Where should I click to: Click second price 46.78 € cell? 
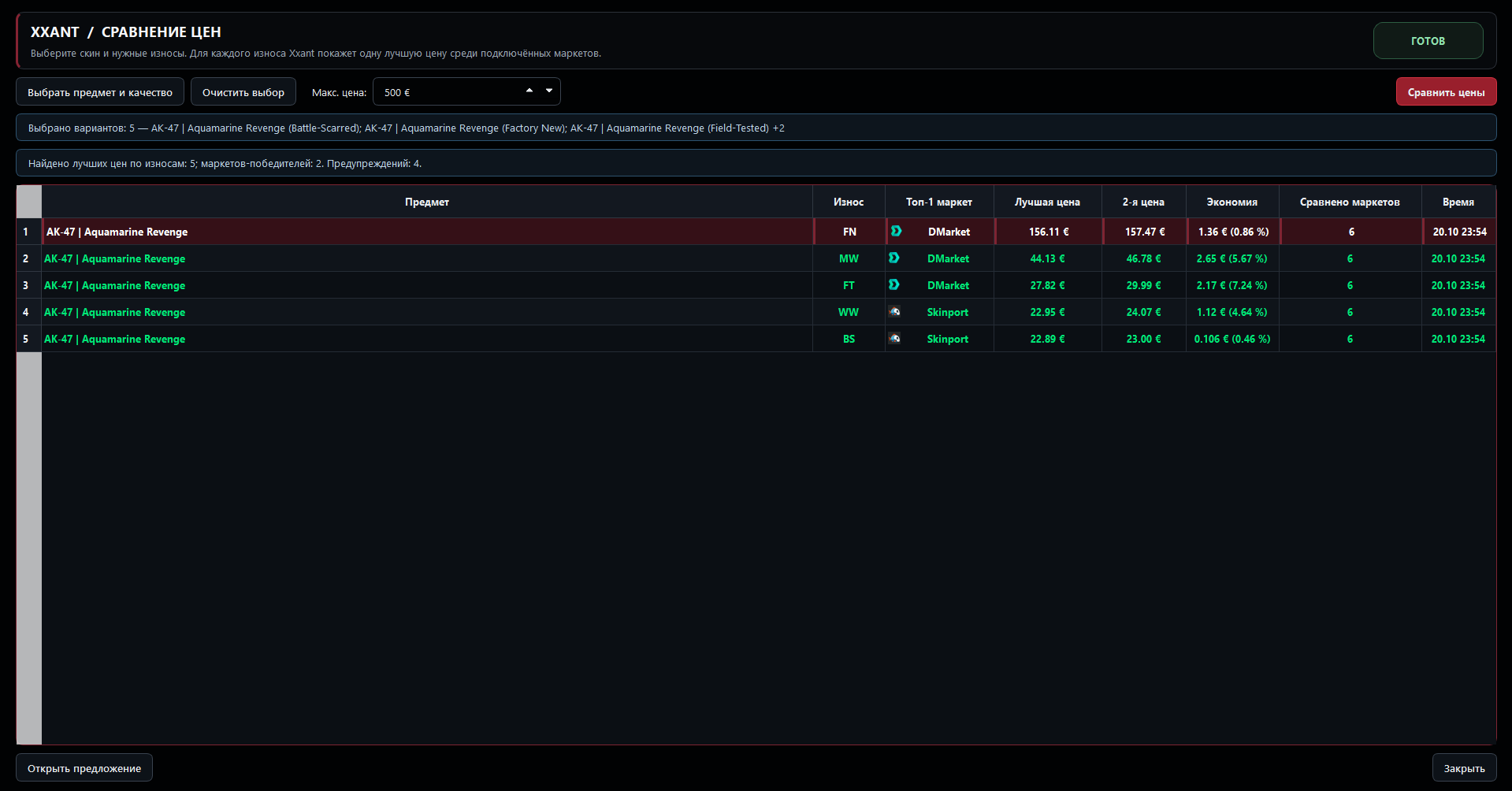pyautogui.click(x=1143, y=258)
